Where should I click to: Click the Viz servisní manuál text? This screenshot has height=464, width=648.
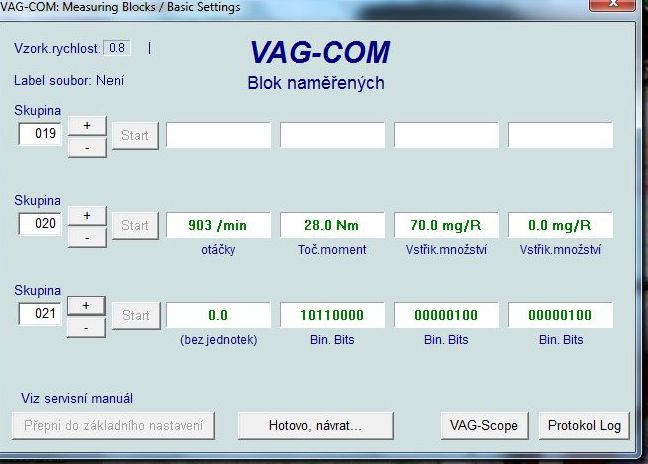pyautogui.click(x=77, y=399)
